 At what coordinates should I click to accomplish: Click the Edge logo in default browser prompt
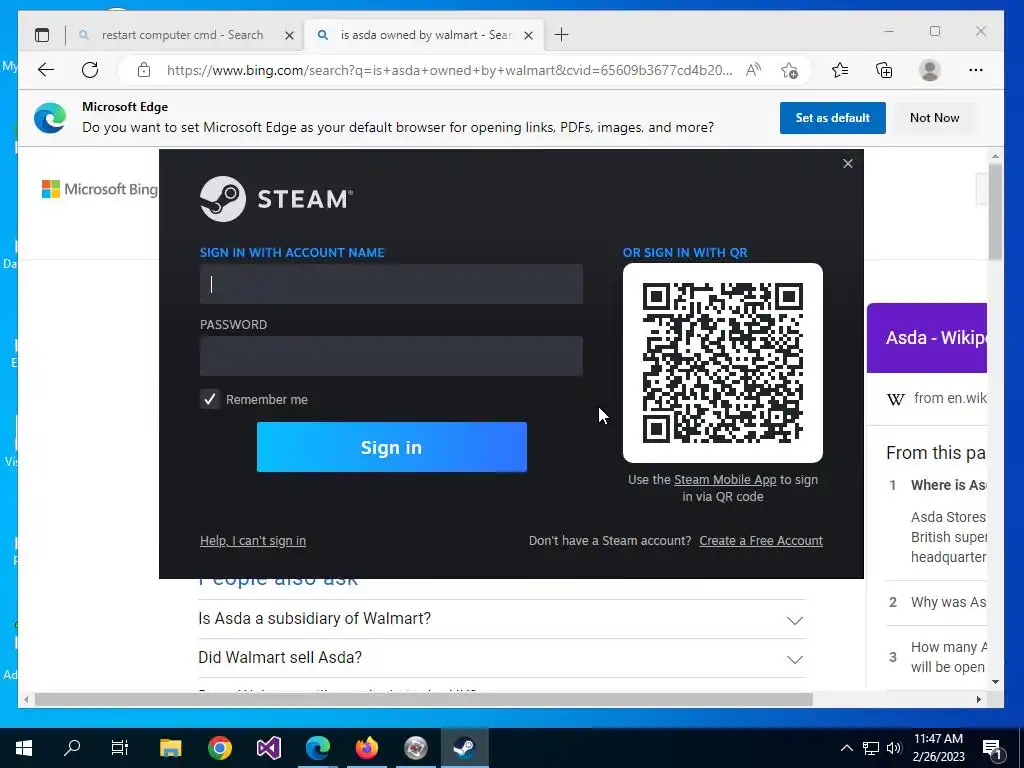coord(50,118)
